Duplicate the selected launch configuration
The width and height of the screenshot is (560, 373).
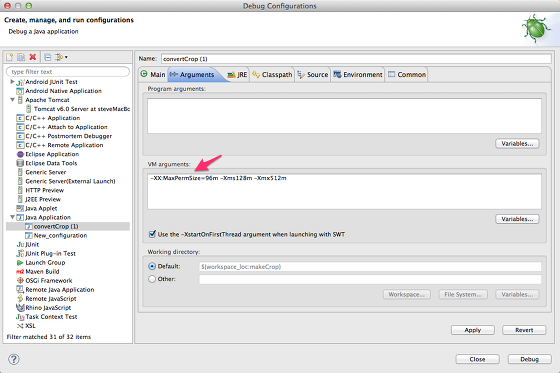(21, 57)
